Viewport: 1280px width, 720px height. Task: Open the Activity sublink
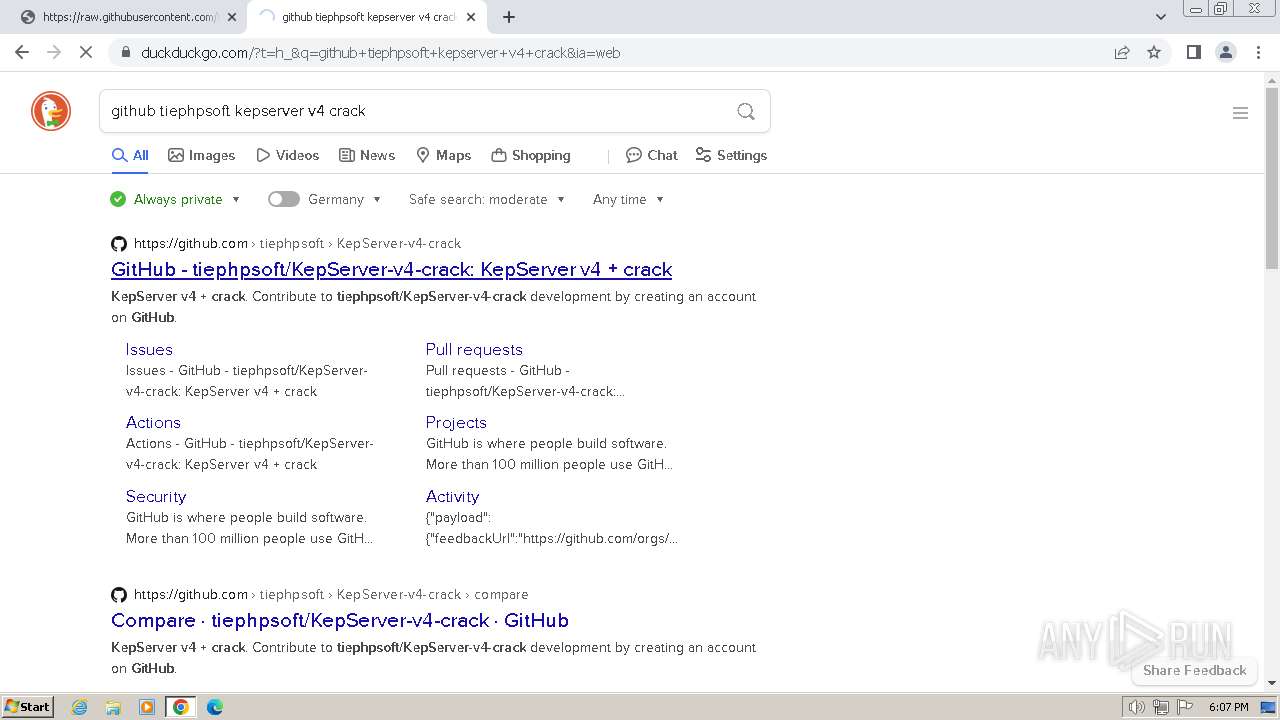(x=452, y=496)
